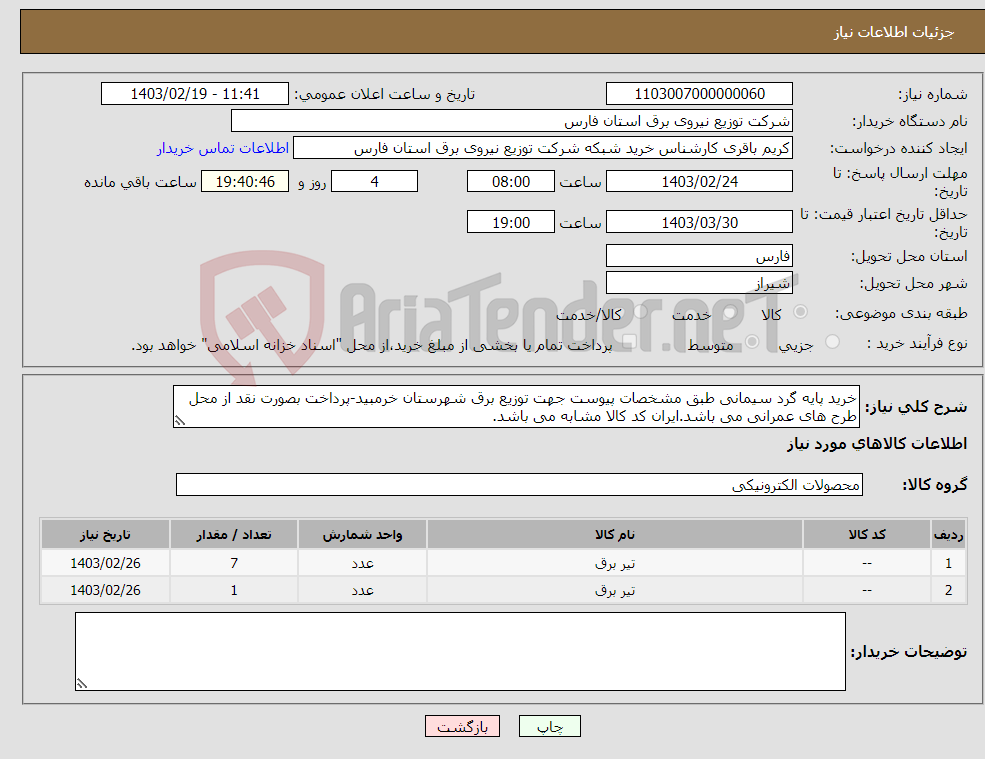The height and width of the screenshot is (759, 985).
Task: Toggle the Islamic treasury payment checkbox
Action: [629, 342]
